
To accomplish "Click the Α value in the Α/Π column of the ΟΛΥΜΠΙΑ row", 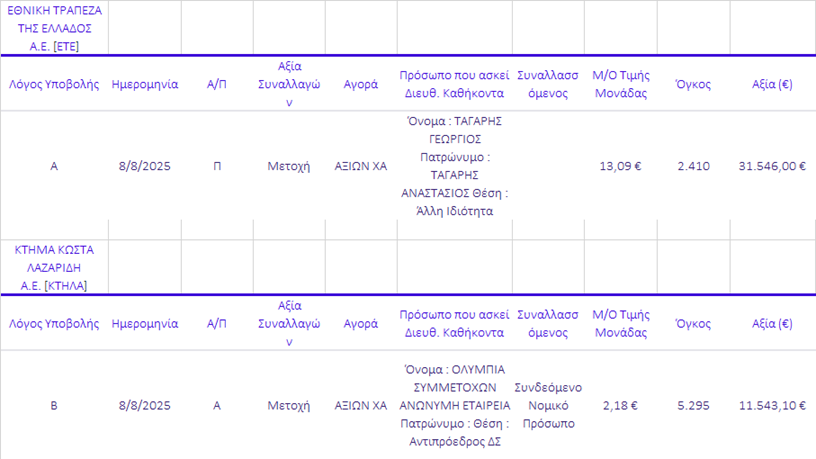I will pos(217,405).
